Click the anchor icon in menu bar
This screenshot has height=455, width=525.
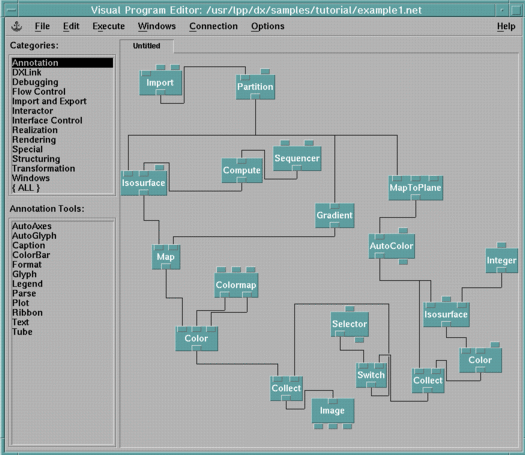tap(16, 26)
